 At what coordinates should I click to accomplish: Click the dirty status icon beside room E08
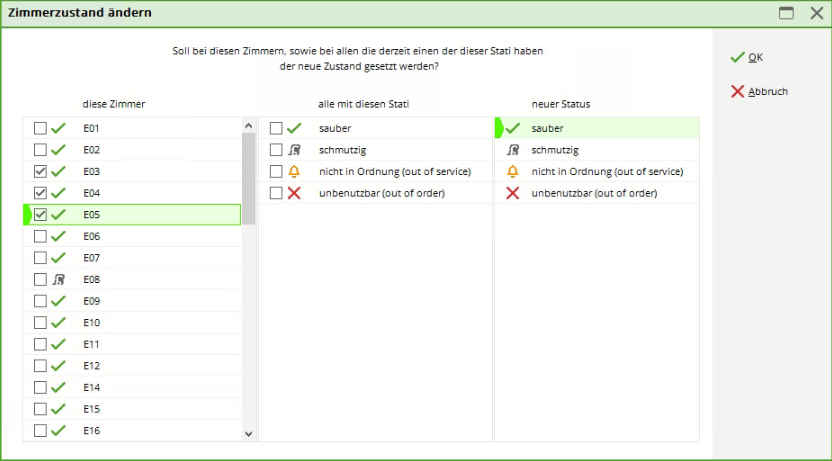[59, 280]
